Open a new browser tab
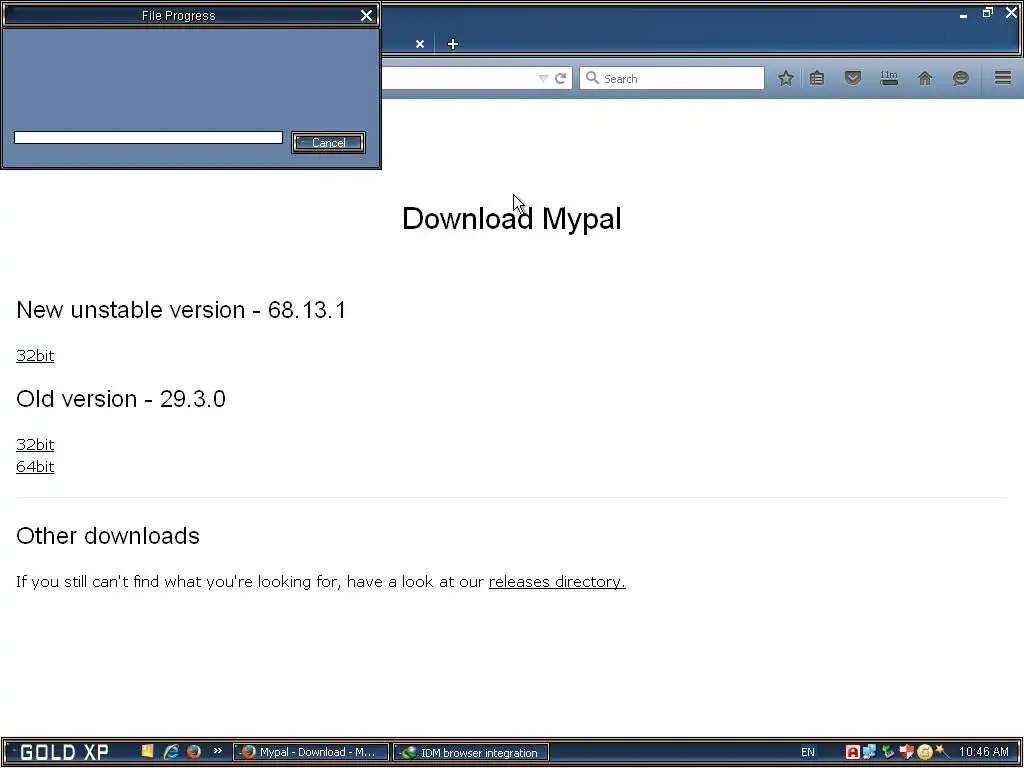The width and height of the screenshot is (1024, 768). pyautogui.click(x=453, y=44)
